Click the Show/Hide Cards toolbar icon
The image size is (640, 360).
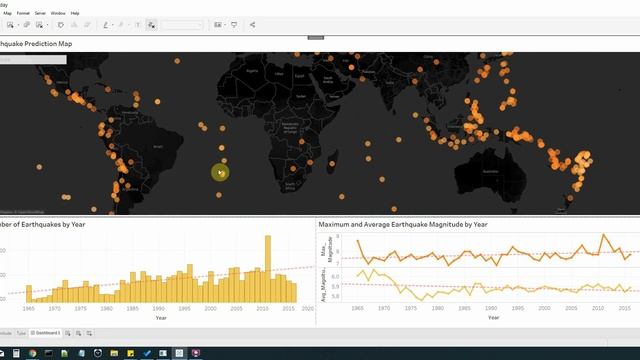(218, 25)
